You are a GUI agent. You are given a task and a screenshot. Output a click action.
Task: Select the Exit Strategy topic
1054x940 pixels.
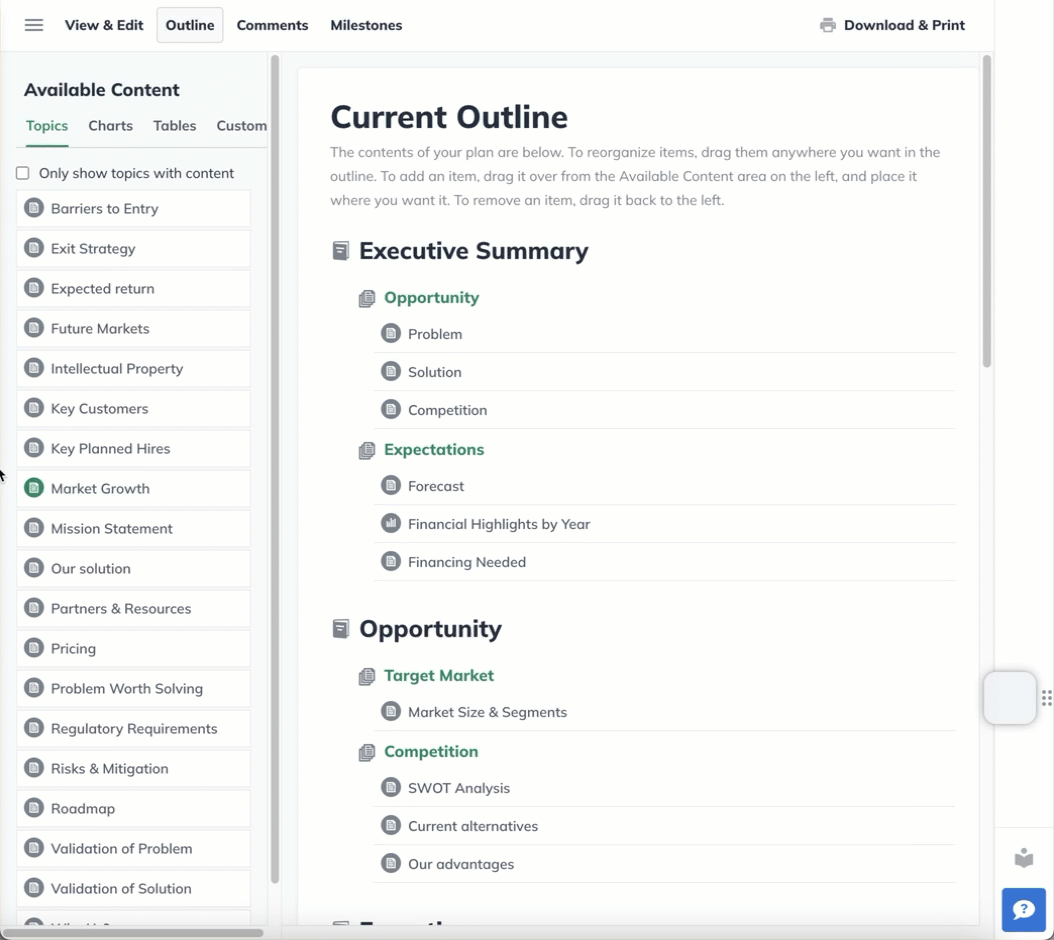(x=134, y=249)
